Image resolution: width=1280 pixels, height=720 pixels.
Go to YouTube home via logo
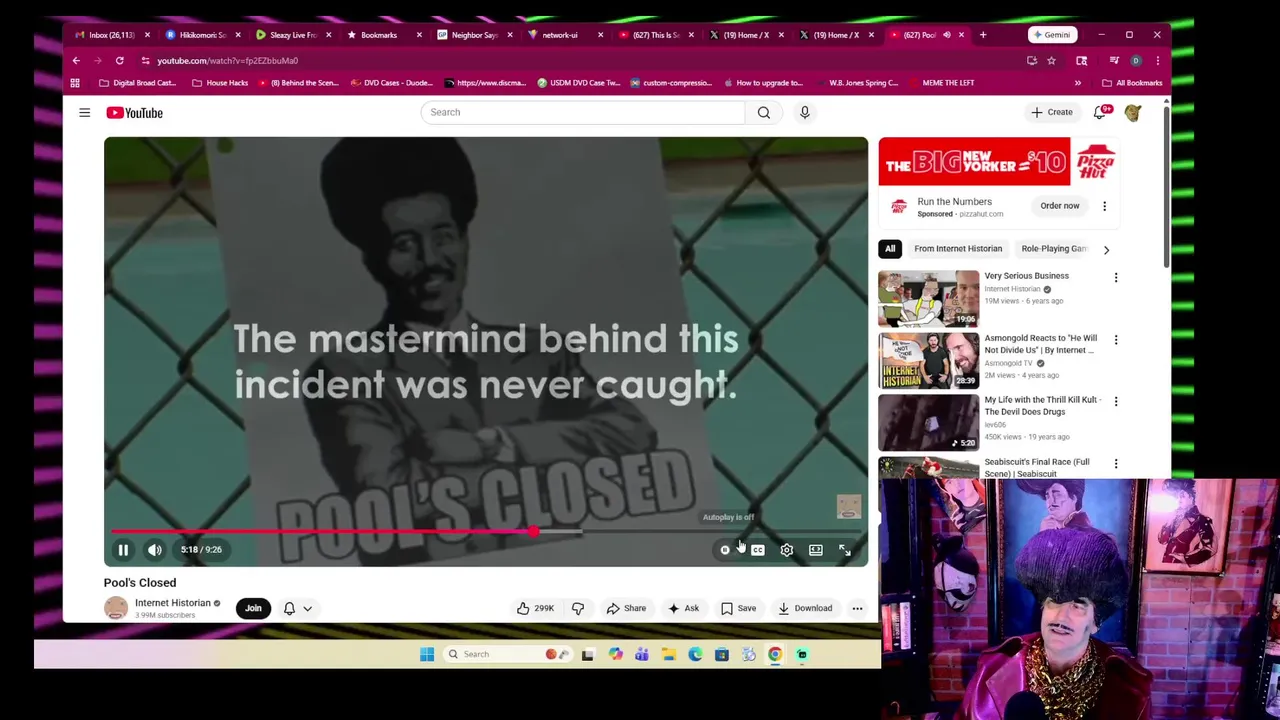coord(135,113)
